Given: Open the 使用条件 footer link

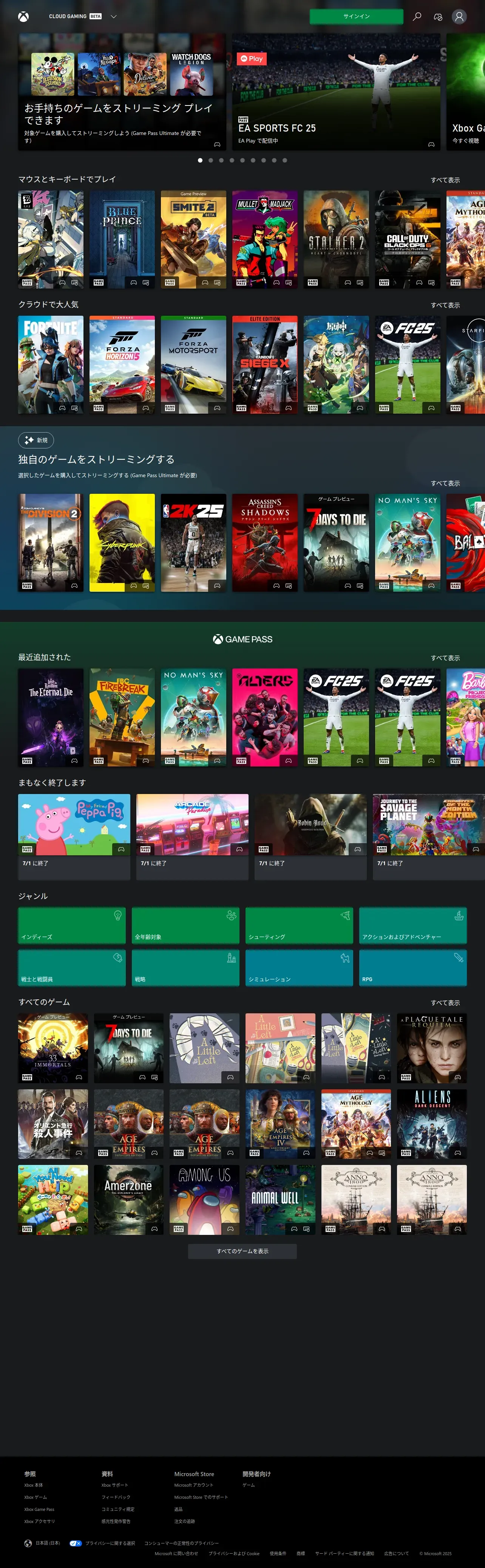Looking at the screenshot, I should click(x=278, y=1553).
